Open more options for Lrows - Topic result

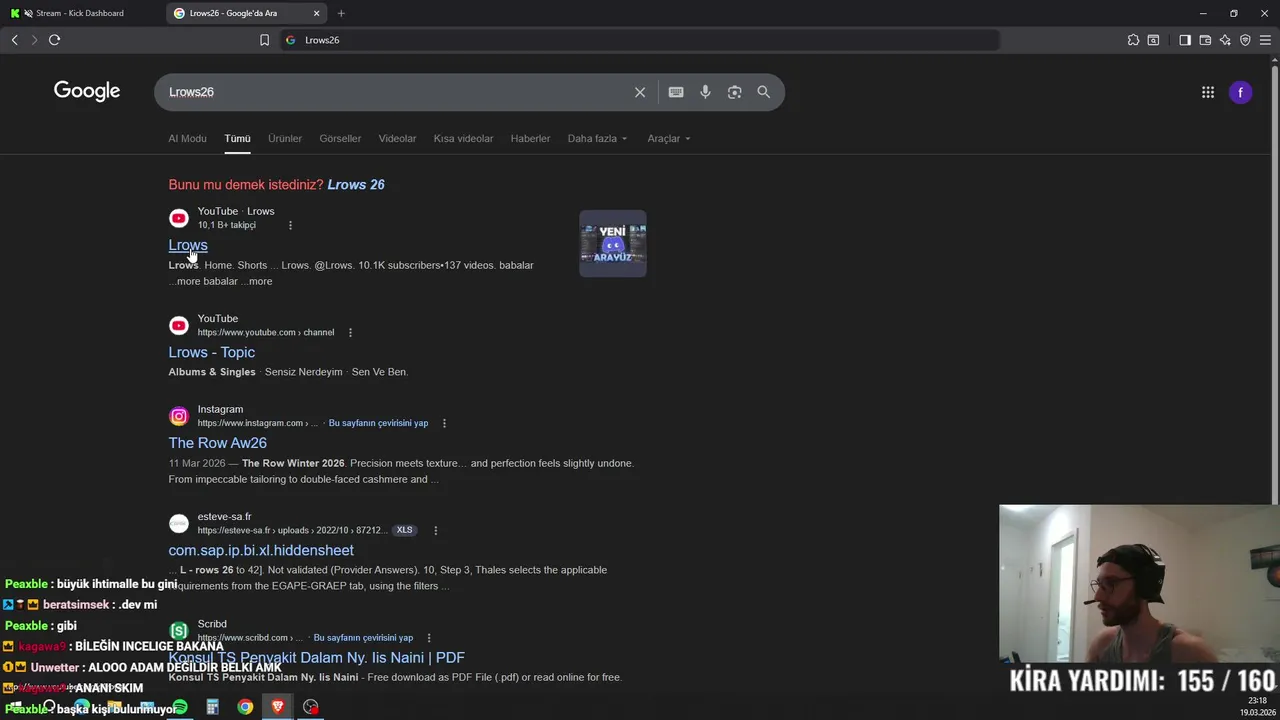(x=350, y=332)
